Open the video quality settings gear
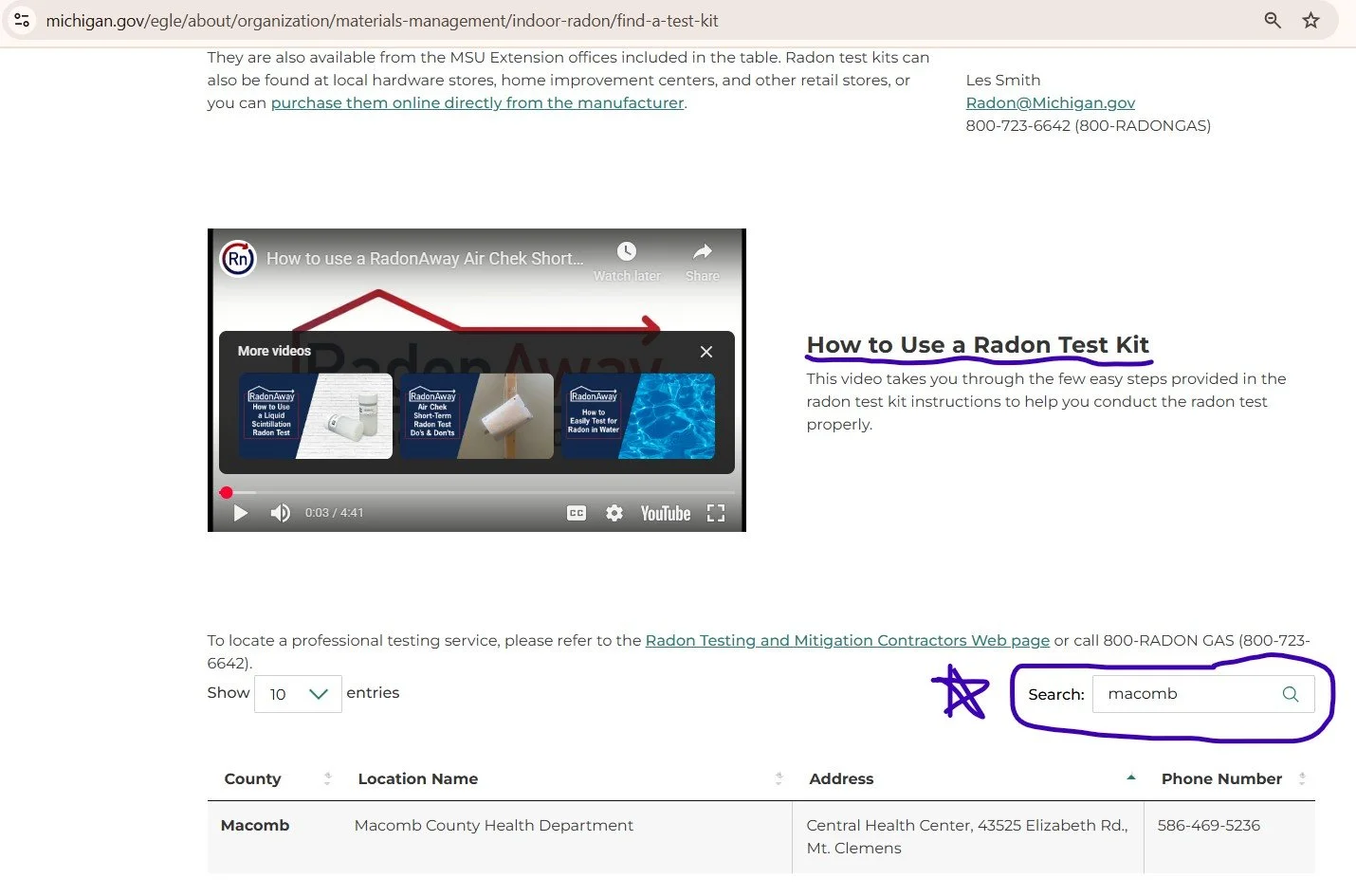 [x=614, y=512]
